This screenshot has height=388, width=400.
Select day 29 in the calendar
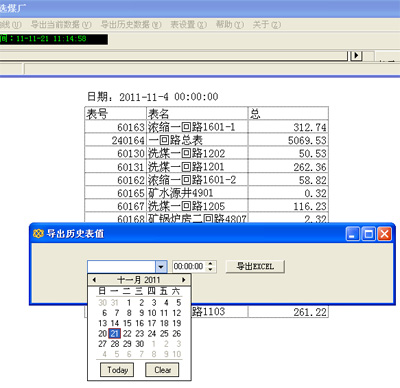127,344
